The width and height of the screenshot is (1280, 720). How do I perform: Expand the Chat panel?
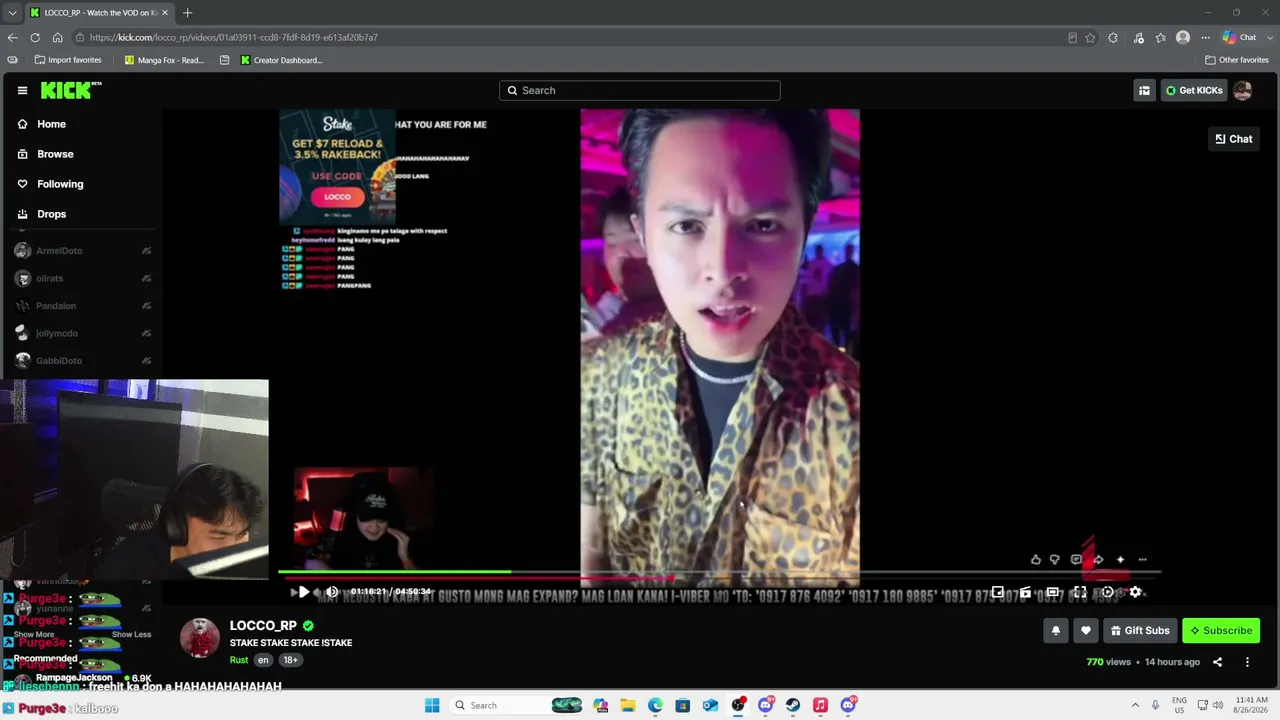click(x=1234, y=139)
